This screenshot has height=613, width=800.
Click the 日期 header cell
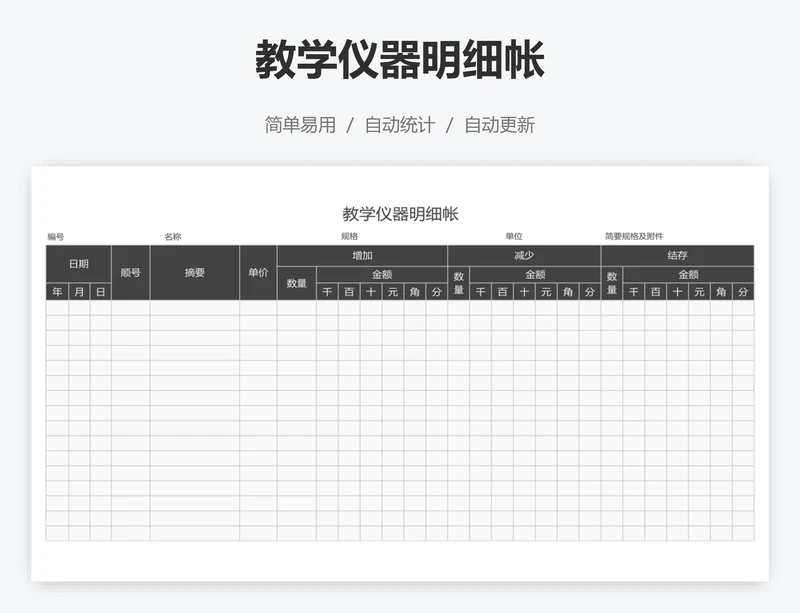(x=79, y=264)
